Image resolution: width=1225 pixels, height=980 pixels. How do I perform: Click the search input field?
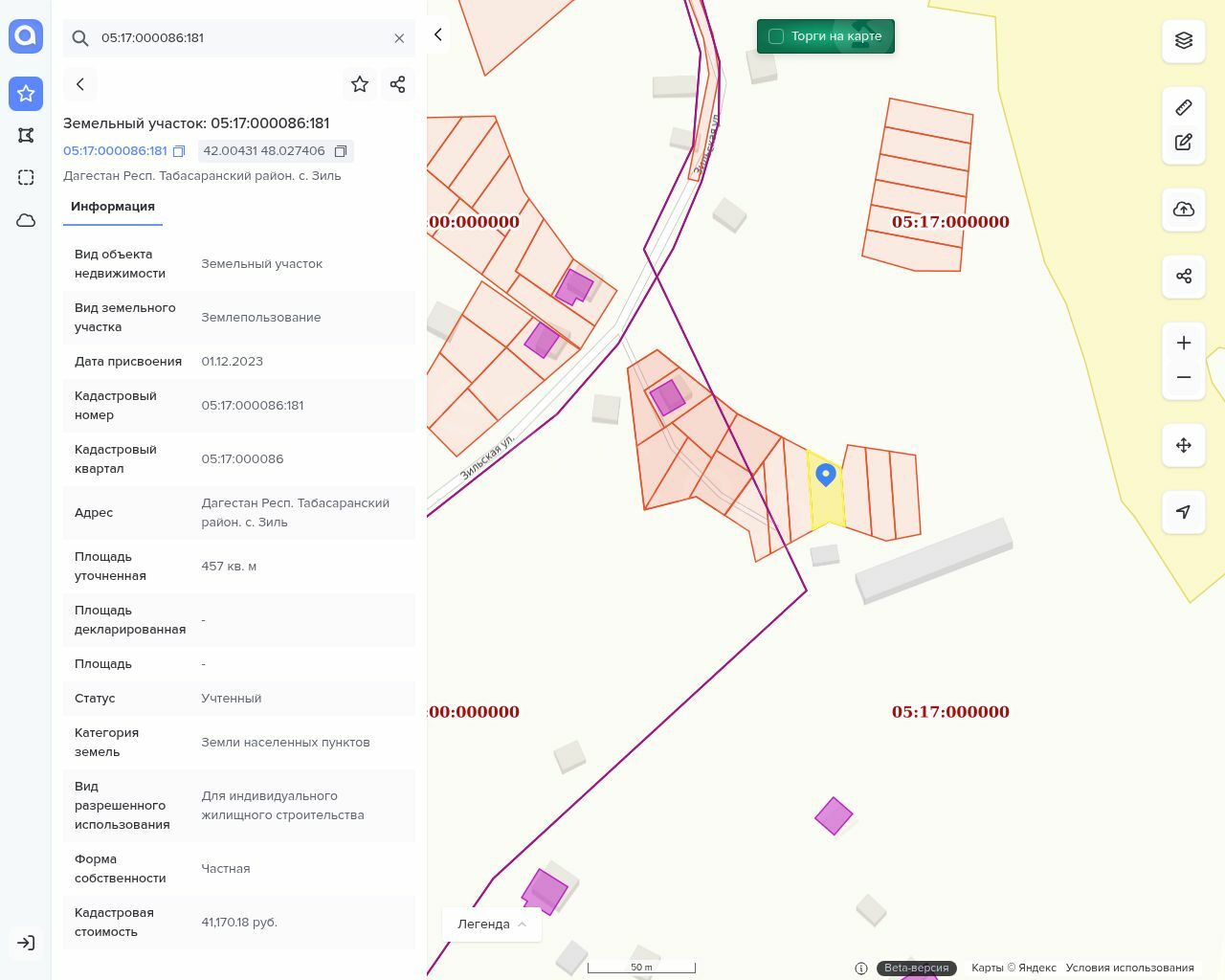239,38
